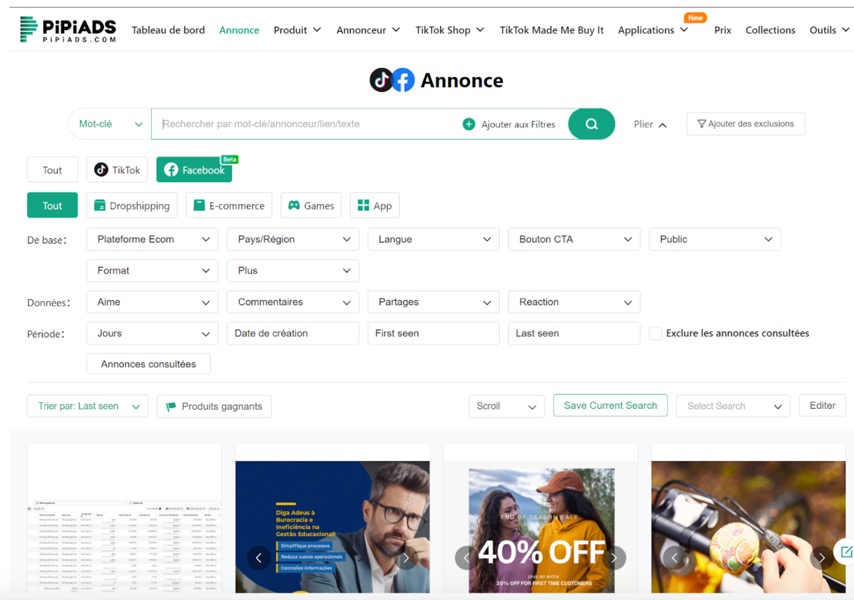854x600 pixels.
Task: Go to the Tableau de bord tab
Action: coord(168,30)
